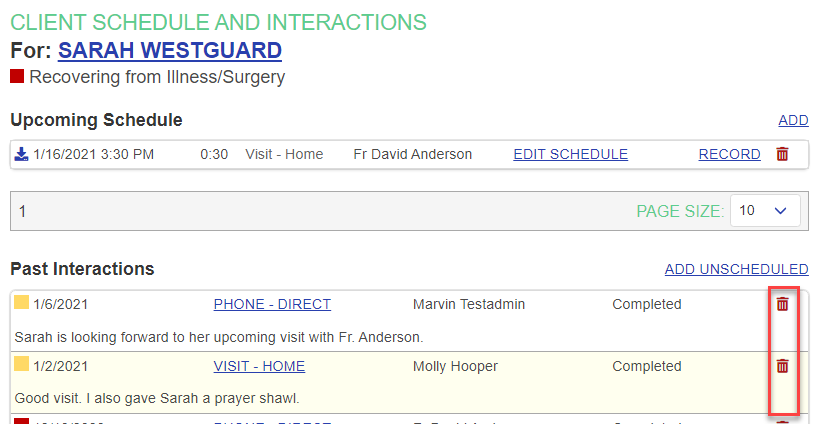
Task: Delete the 1/16/2021 scheduled visit
Action: point(782,154)
